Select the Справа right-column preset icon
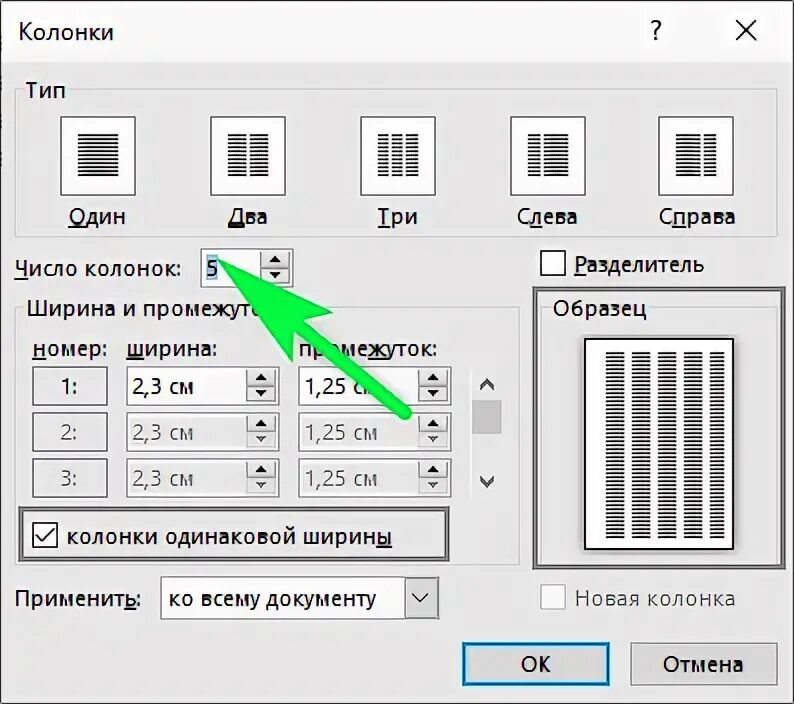This screenshot has height=704, width=794. (696, 156)
